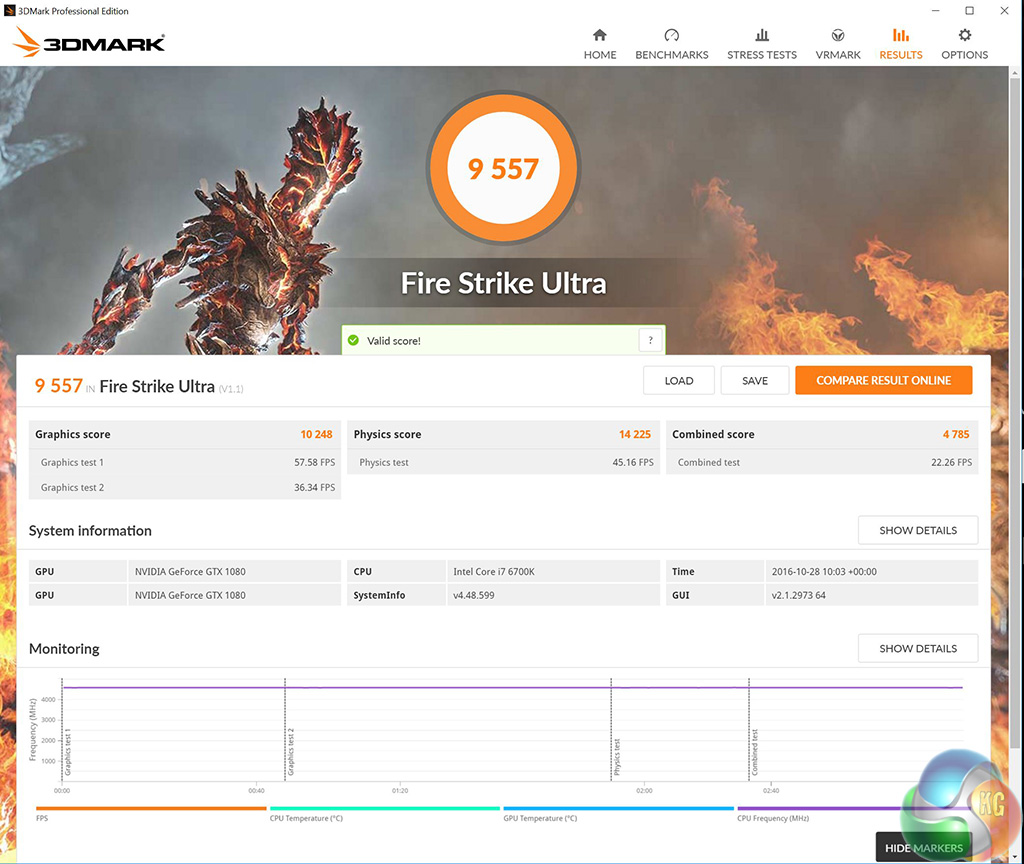This screenshot has width=1024, height=864.
Task: Expand System information with Show Details
Action: tap(917, 530)
